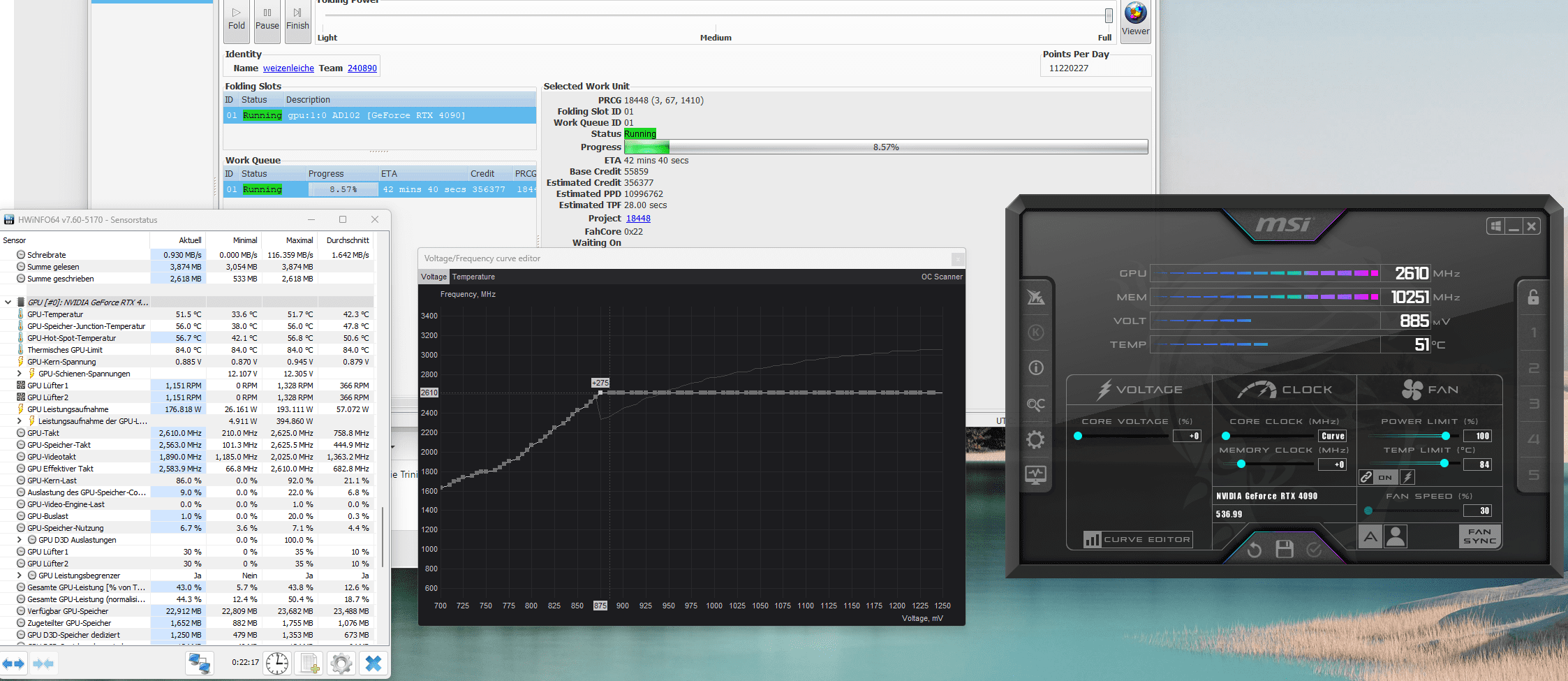Click Afterburner Kombustor K icon

pyautogui.click(x=1036, y=332)
